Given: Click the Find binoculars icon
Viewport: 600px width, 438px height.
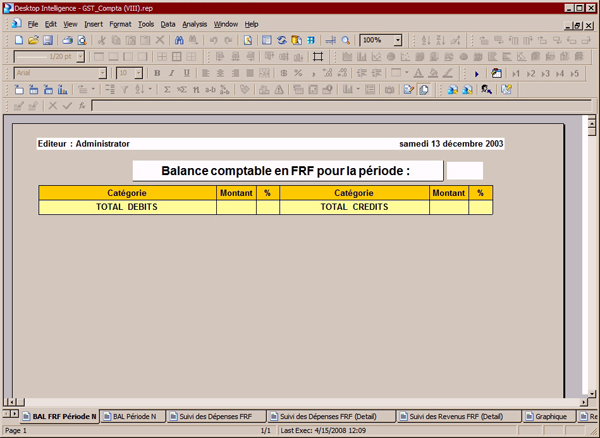Looking at the screenshot, I should coord(180,40).
